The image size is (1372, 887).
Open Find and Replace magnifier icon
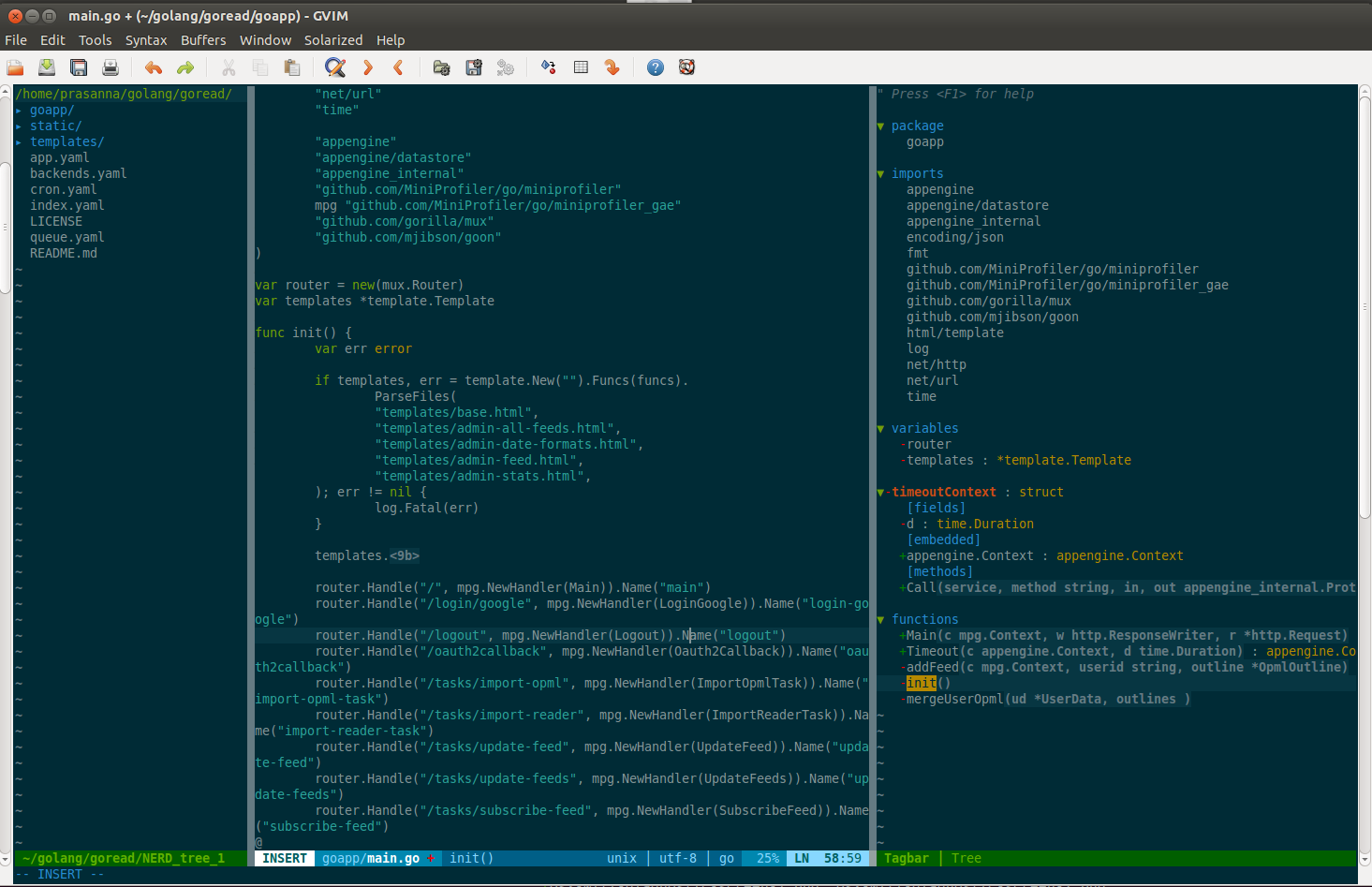(x=335, y=67)
